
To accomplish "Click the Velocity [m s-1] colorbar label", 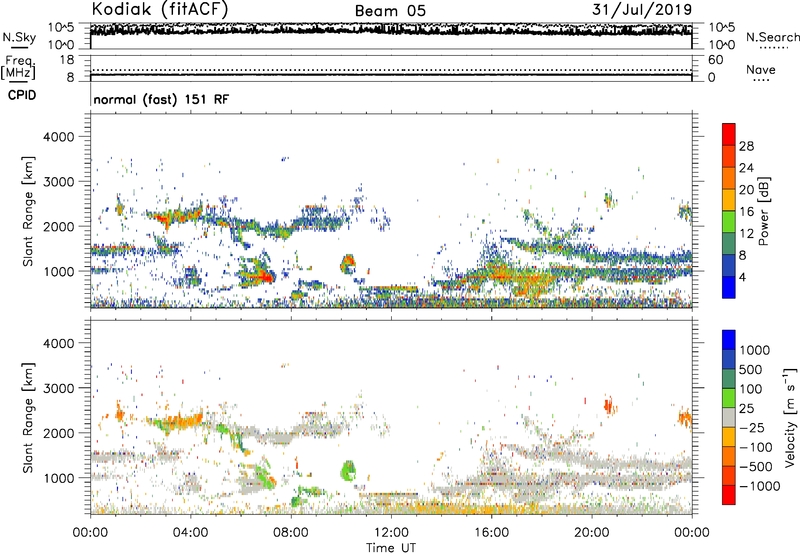I will pyautogui.click(x=790, y=417).
